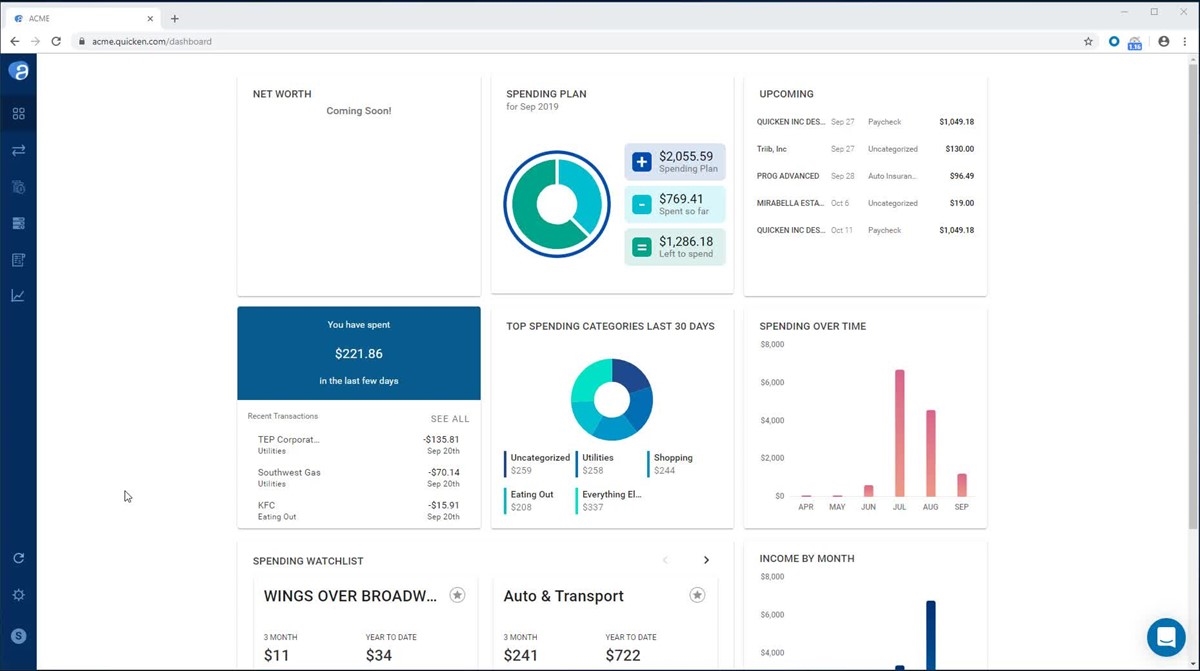Open Transactions via the arrows sidebar icon
Viewport: 1200px width, 671px height.
(x=18, y=151)
